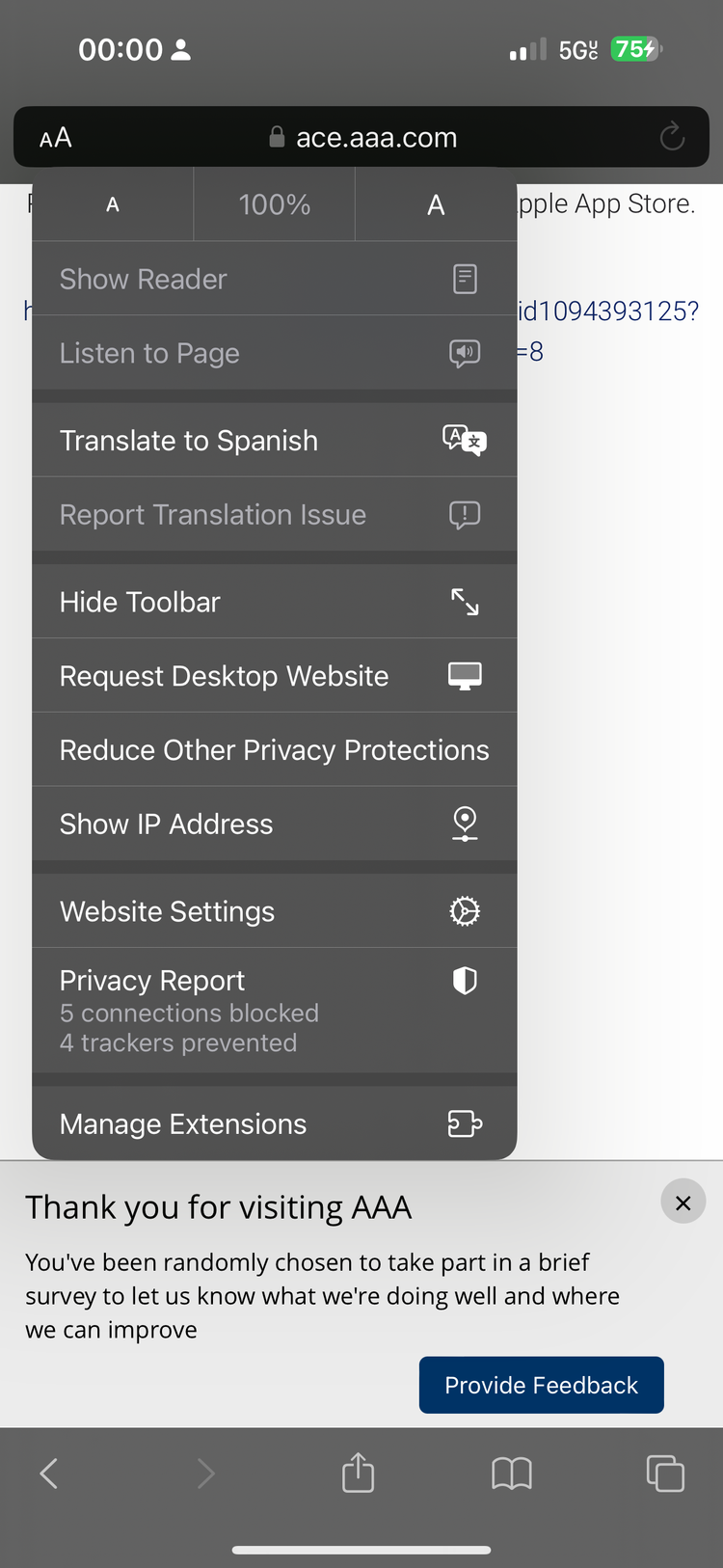The width and height of the screenshot is (723, 1568).
Task: Click Provide Feedback button
Action: click(542, 1385)
